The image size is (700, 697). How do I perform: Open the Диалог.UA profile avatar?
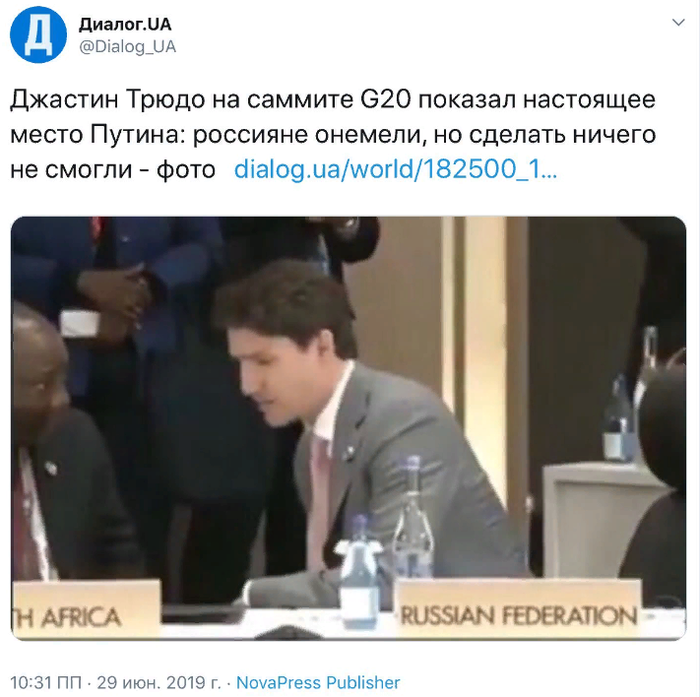click(38, 34)
